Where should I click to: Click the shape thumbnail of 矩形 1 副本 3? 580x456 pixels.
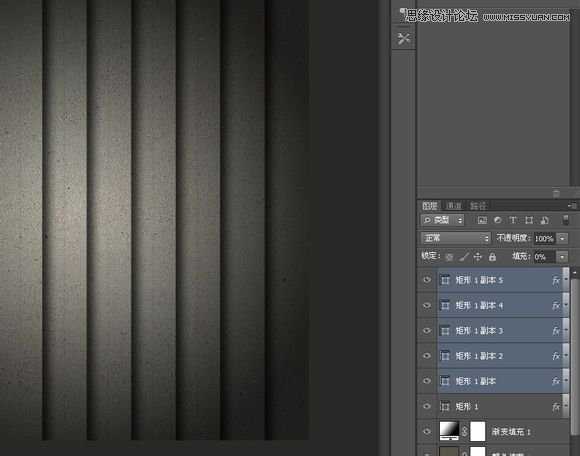(445, 331)
